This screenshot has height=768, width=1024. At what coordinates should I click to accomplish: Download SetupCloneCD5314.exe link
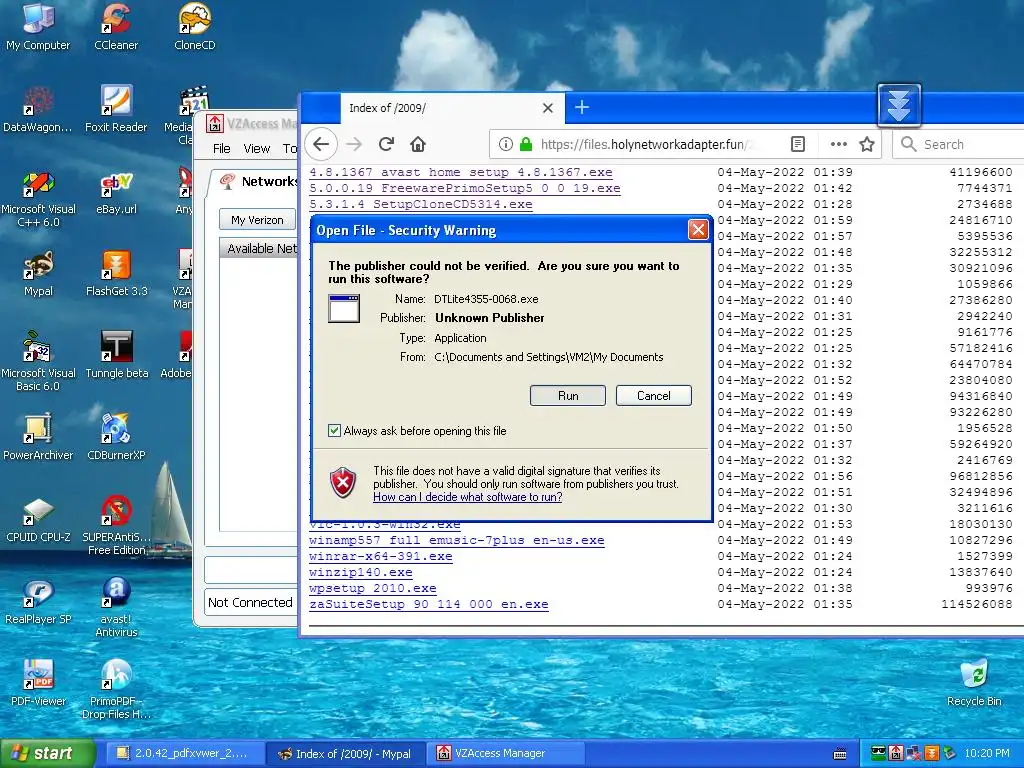pyautogui.click(x=421, y=204)
